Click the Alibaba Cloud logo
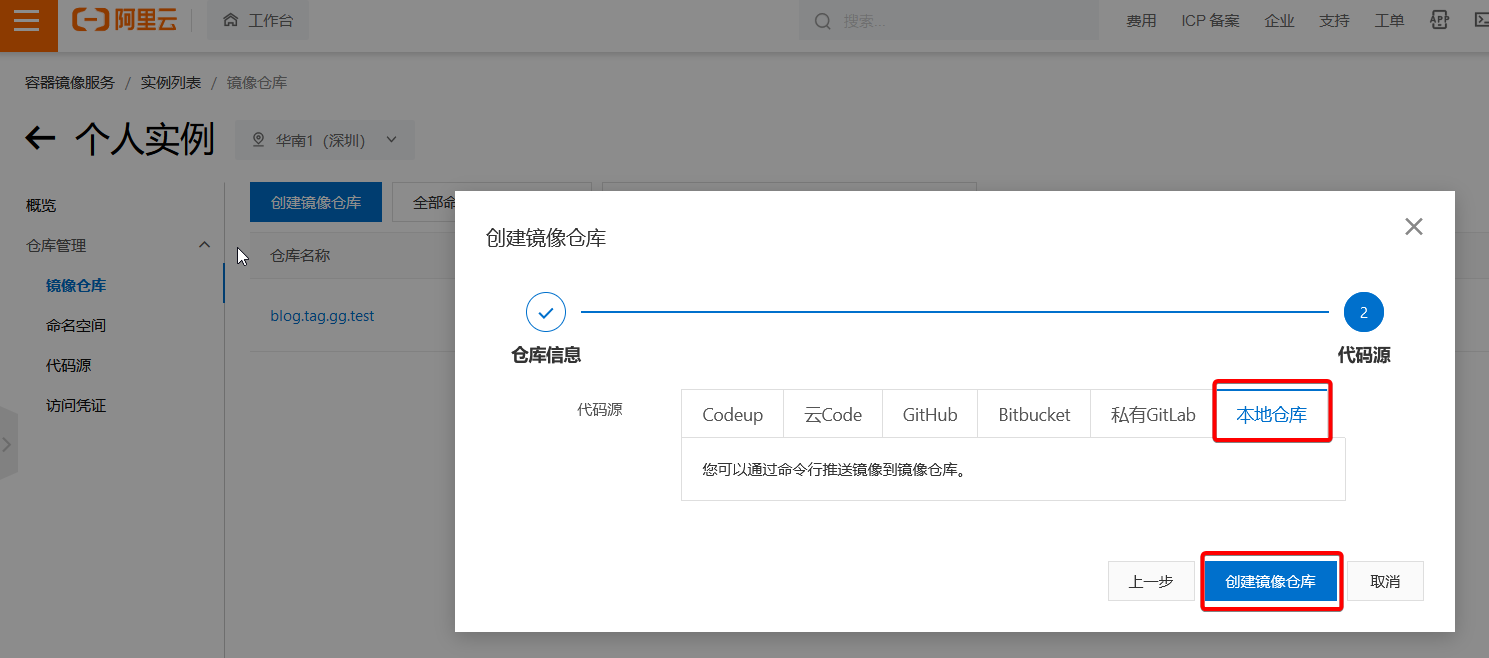This screenshot has width=1489, height=658. tap(124, 20)
